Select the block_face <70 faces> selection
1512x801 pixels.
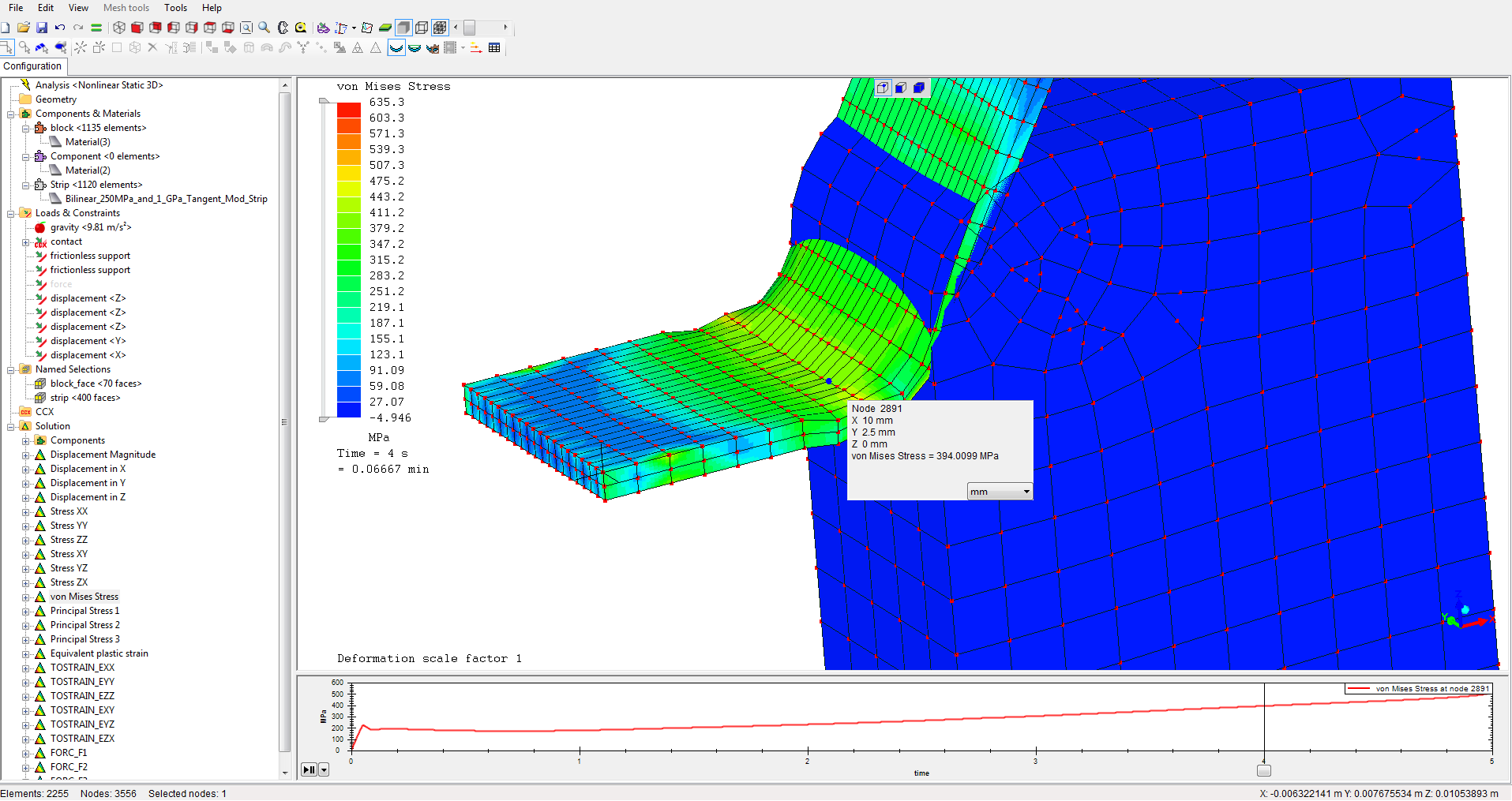(x=96, y=384)
